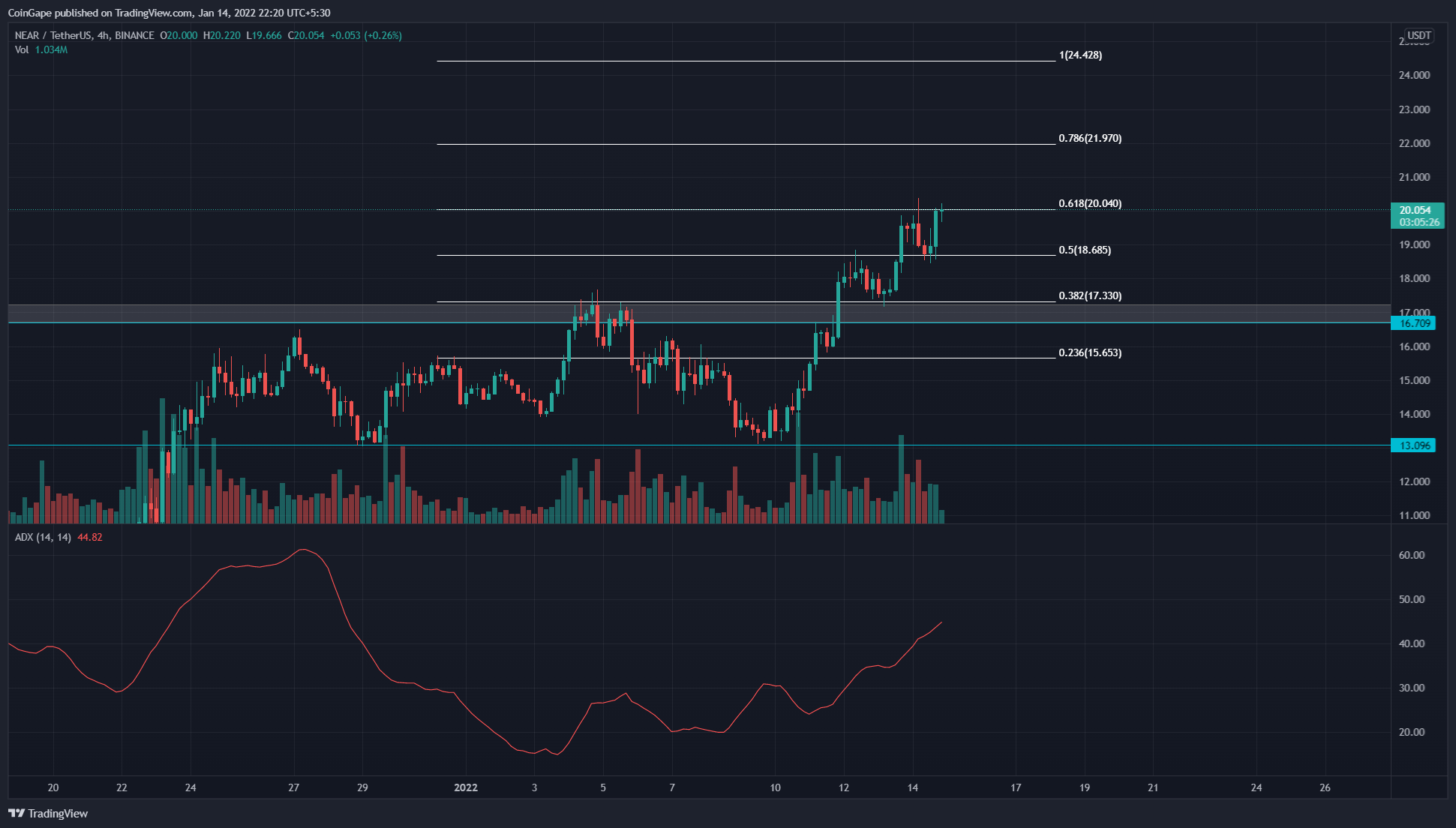
Task: Select the 0.786(21.970) Fibonacci label
Action: click(x=1090, y=138)
